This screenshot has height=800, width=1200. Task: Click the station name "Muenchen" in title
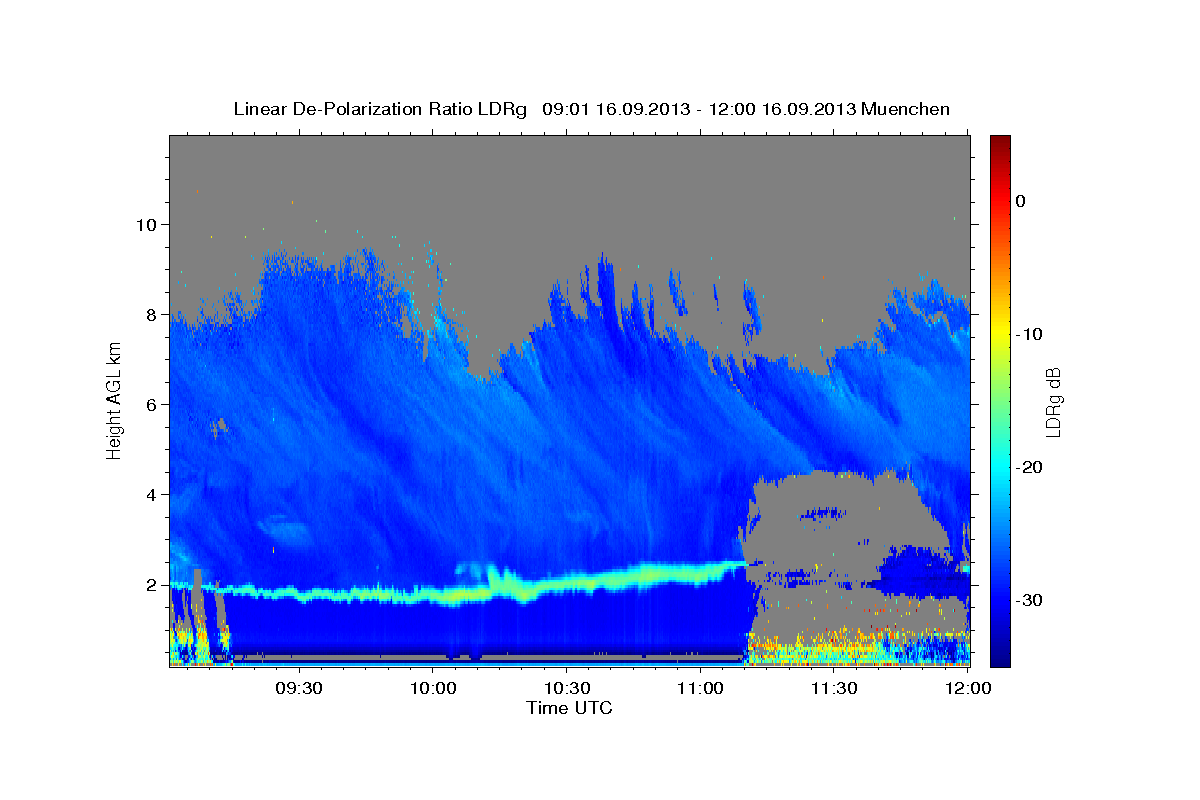click(x=906, y=109)
